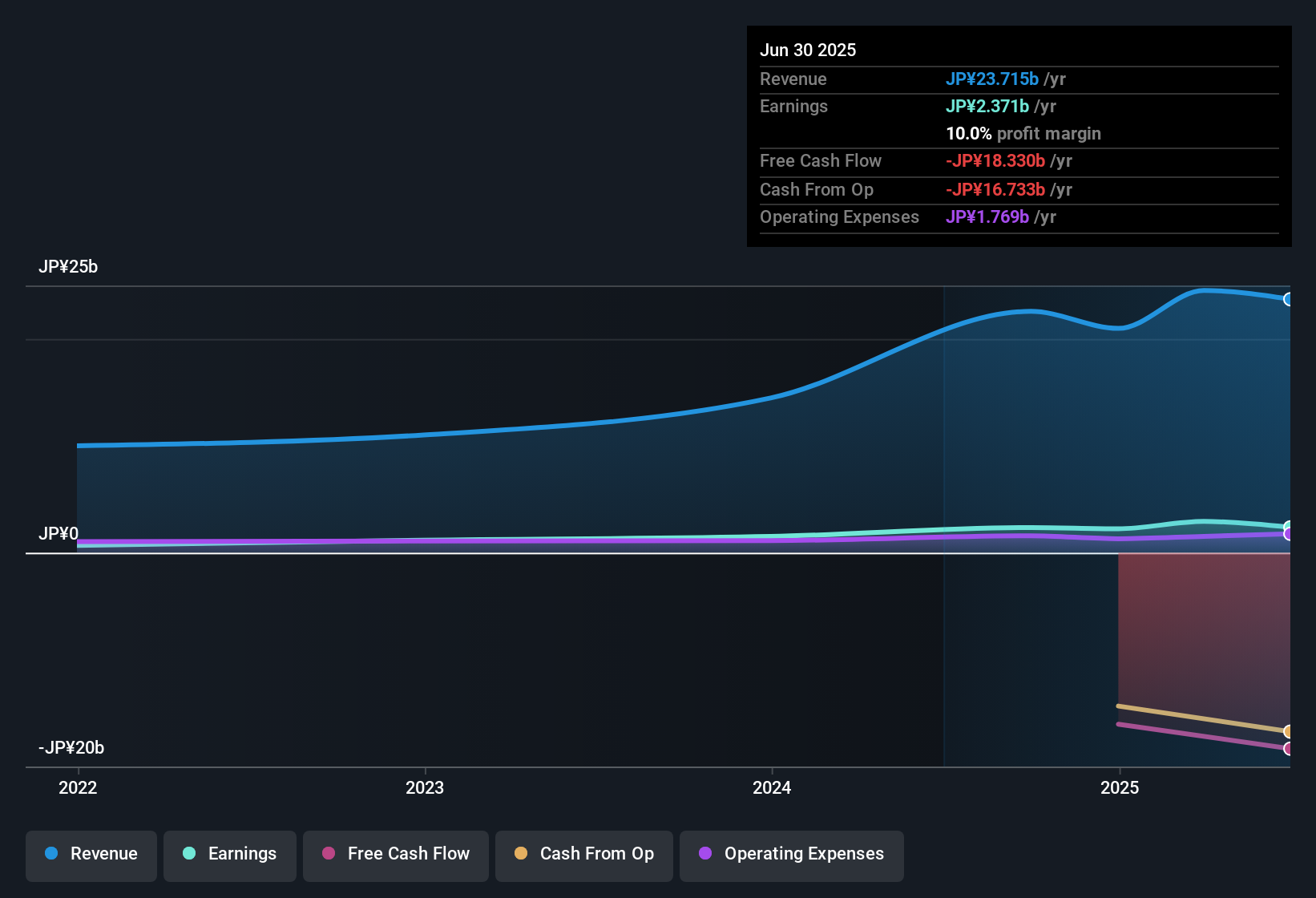
Task: Click the JP¥25b axis label
Action: coord(69,267)
